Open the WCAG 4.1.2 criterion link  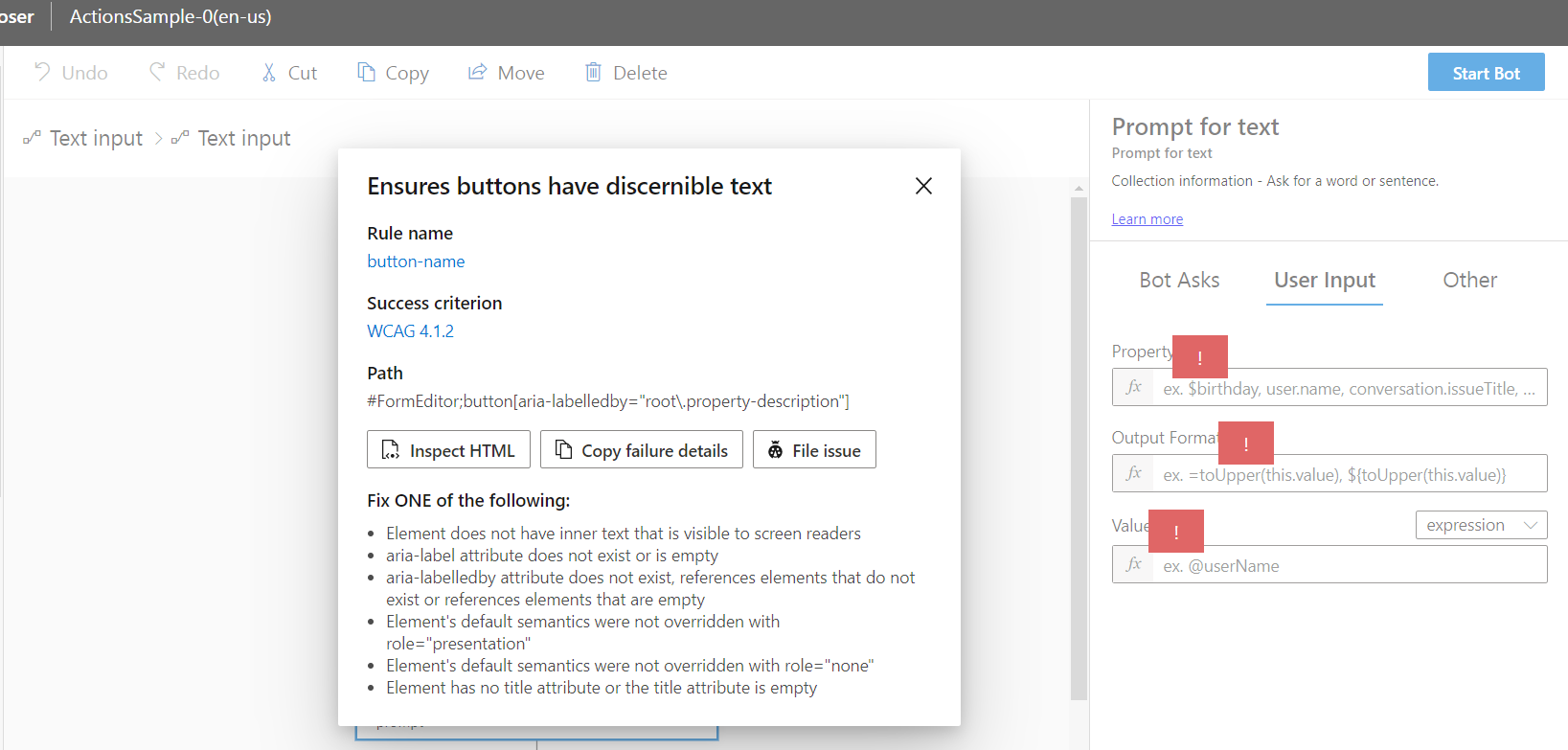pos(410,331)
